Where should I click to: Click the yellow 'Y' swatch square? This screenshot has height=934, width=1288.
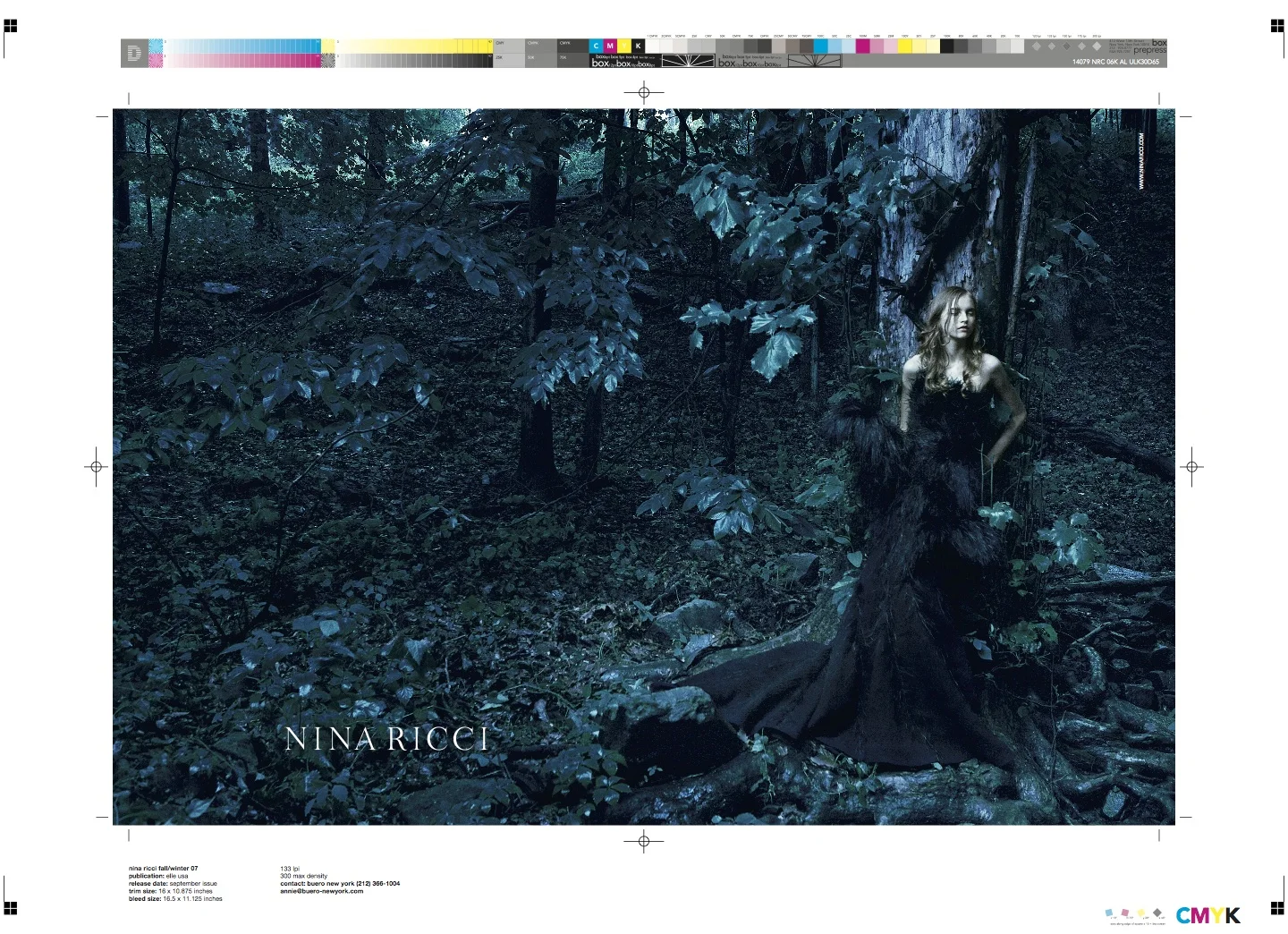tap(624, 46)
